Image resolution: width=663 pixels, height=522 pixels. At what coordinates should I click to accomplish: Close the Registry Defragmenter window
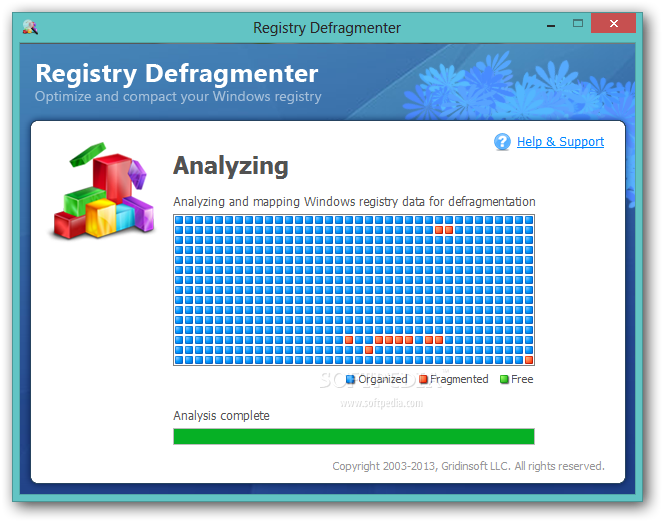pyautogui.click(x=614, y=23)
